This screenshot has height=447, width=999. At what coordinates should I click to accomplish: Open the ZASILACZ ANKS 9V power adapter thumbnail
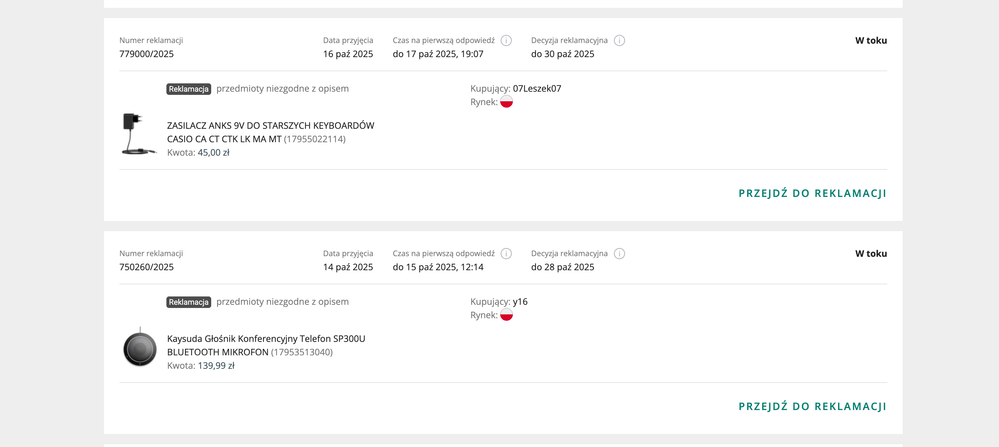139,134
